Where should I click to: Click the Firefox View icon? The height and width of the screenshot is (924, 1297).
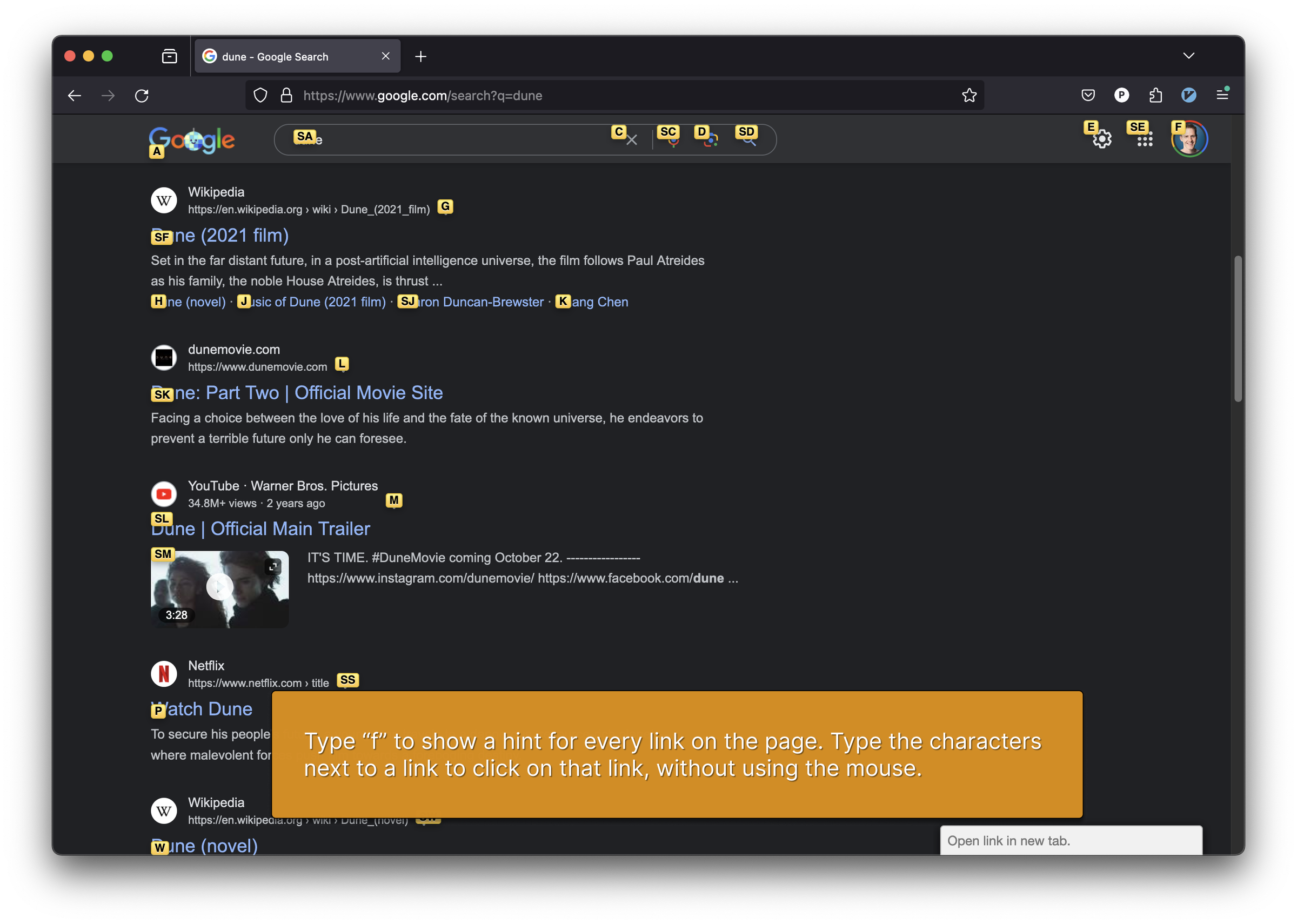coord(170,56)
